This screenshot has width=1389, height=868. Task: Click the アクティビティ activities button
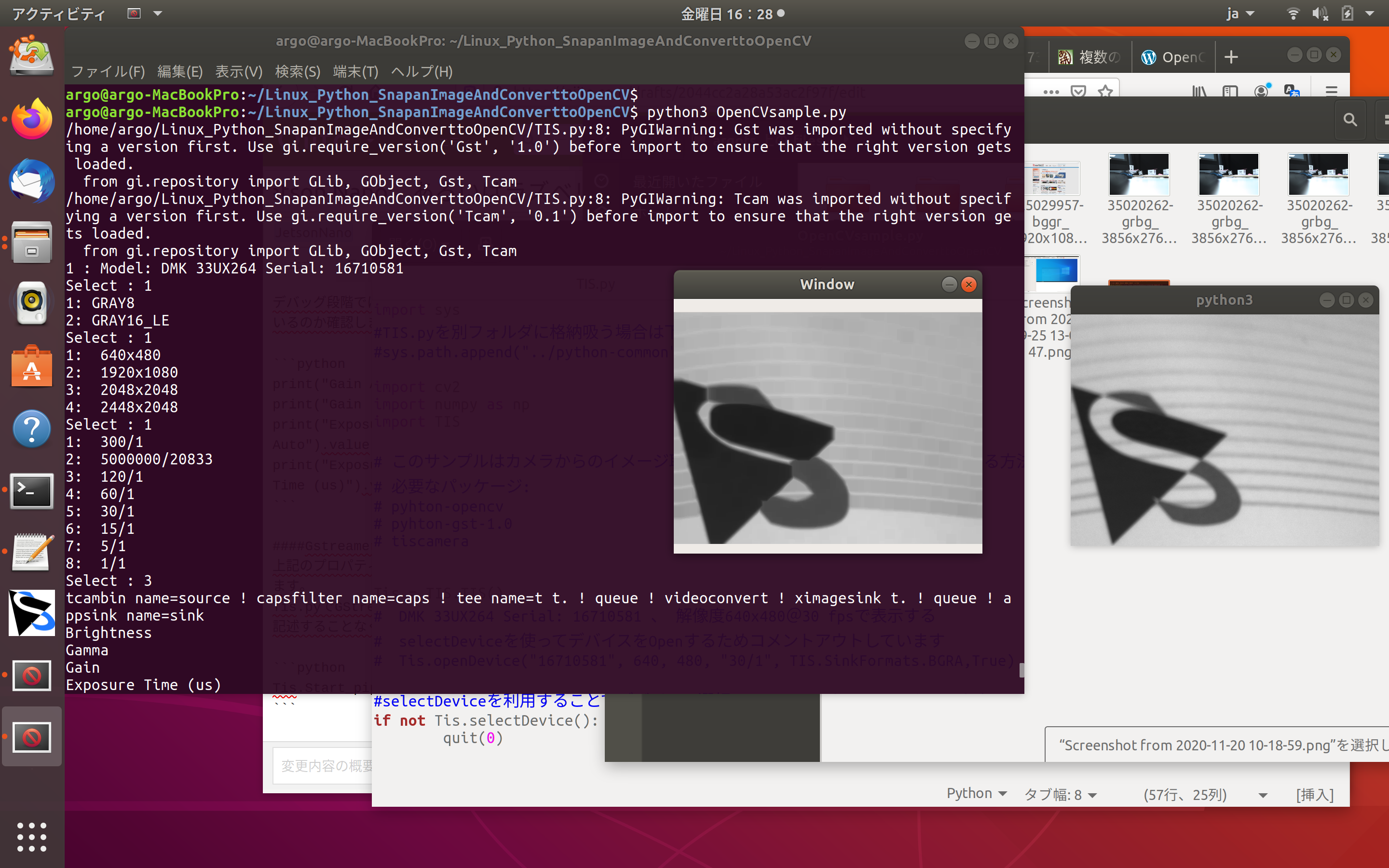pyautogui.click(x=58, y=13)
